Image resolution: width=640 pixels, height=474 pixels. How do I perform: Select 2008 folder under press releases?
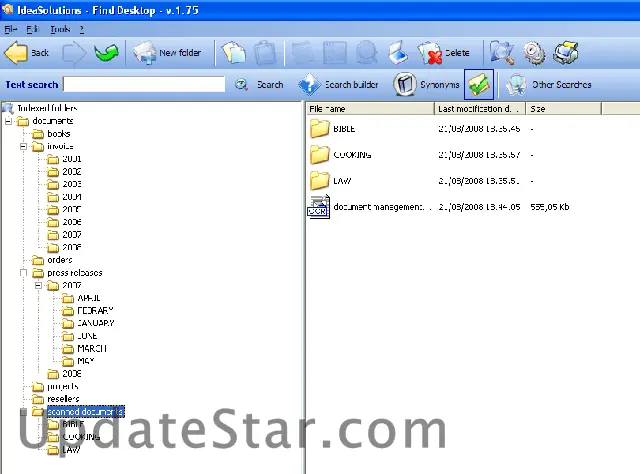72,374
